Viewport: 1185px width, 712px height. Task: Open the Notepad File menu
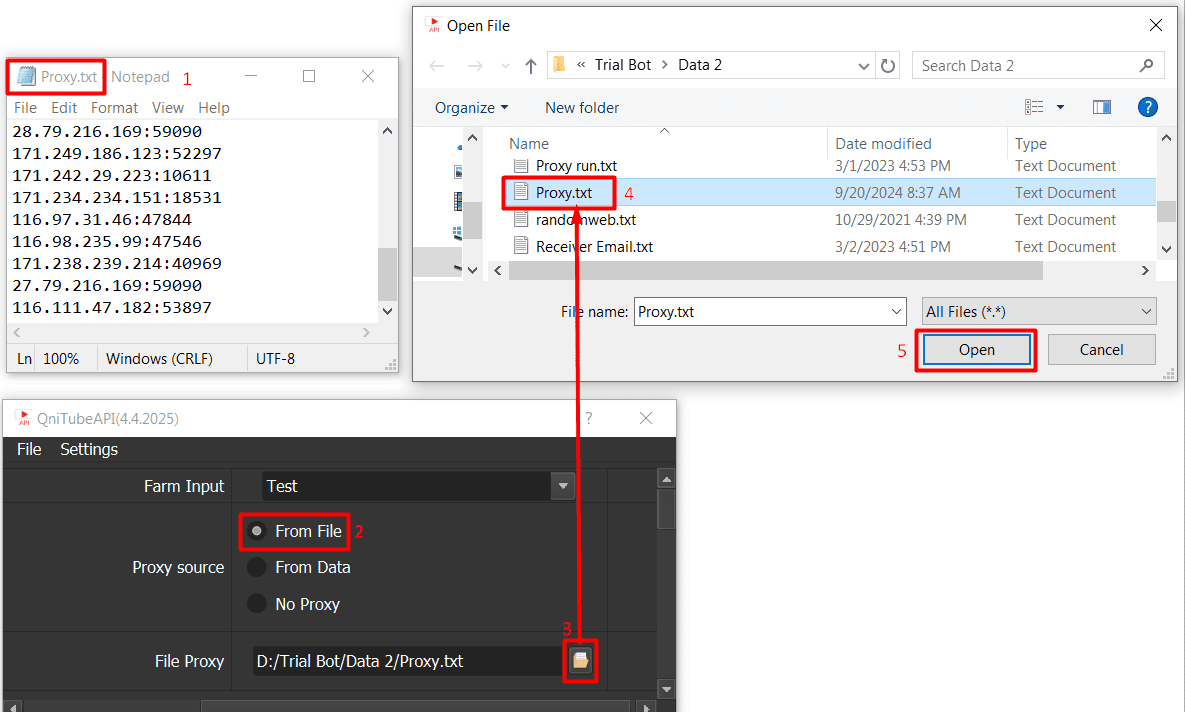[25, 107]
